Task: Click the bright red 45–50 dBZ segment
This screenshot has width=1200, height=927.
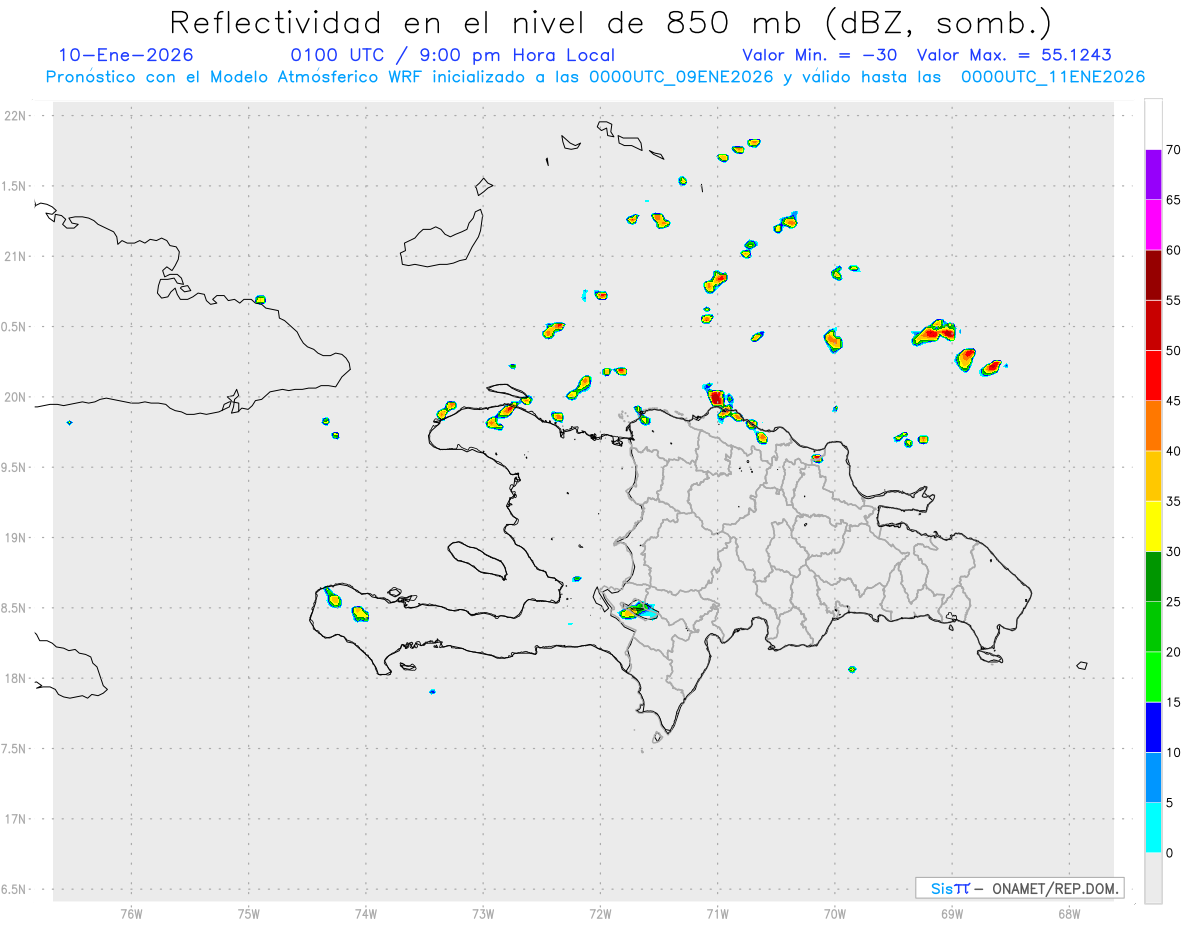Action: click(x=1153, y=375)
